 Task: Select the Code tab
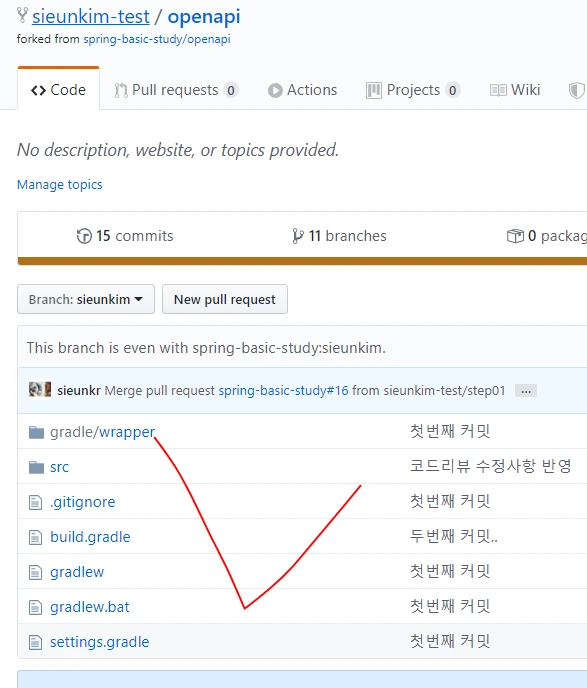click(58, 90)
